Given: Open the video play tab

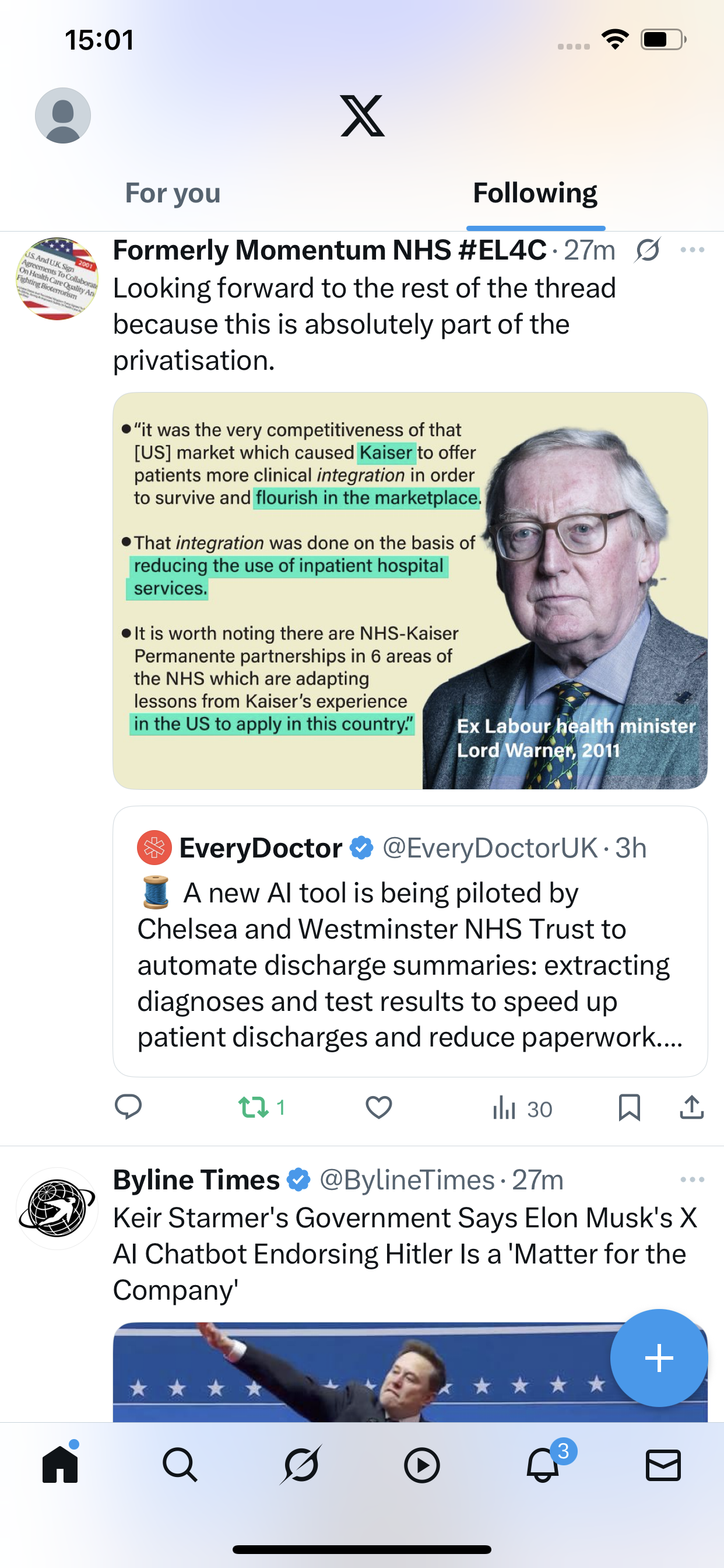Looking at the screenshot, I should [421, 1465].
